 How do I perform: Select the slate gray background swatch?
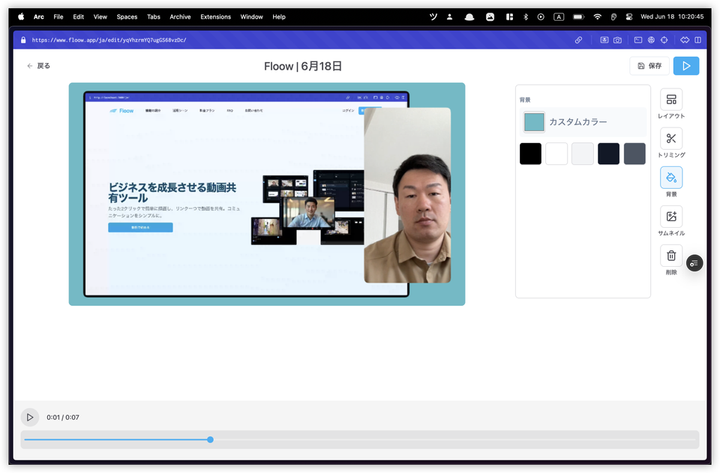tap(635, 154)
